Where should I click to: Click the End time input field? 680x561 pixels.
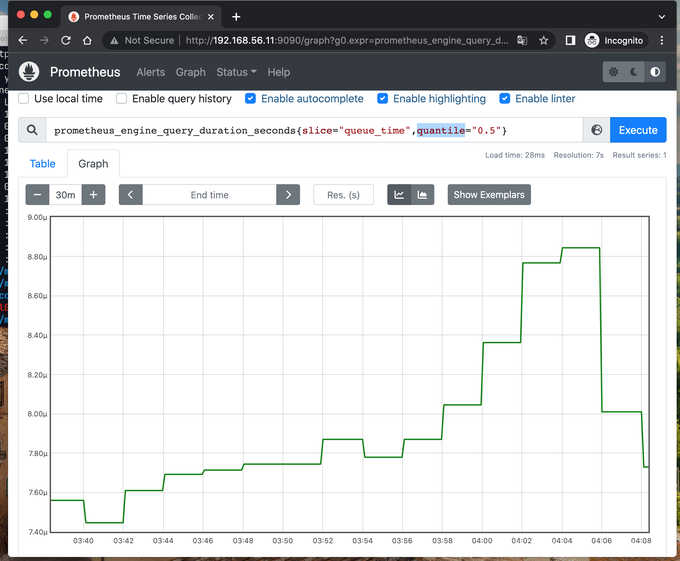pos(209,195)
